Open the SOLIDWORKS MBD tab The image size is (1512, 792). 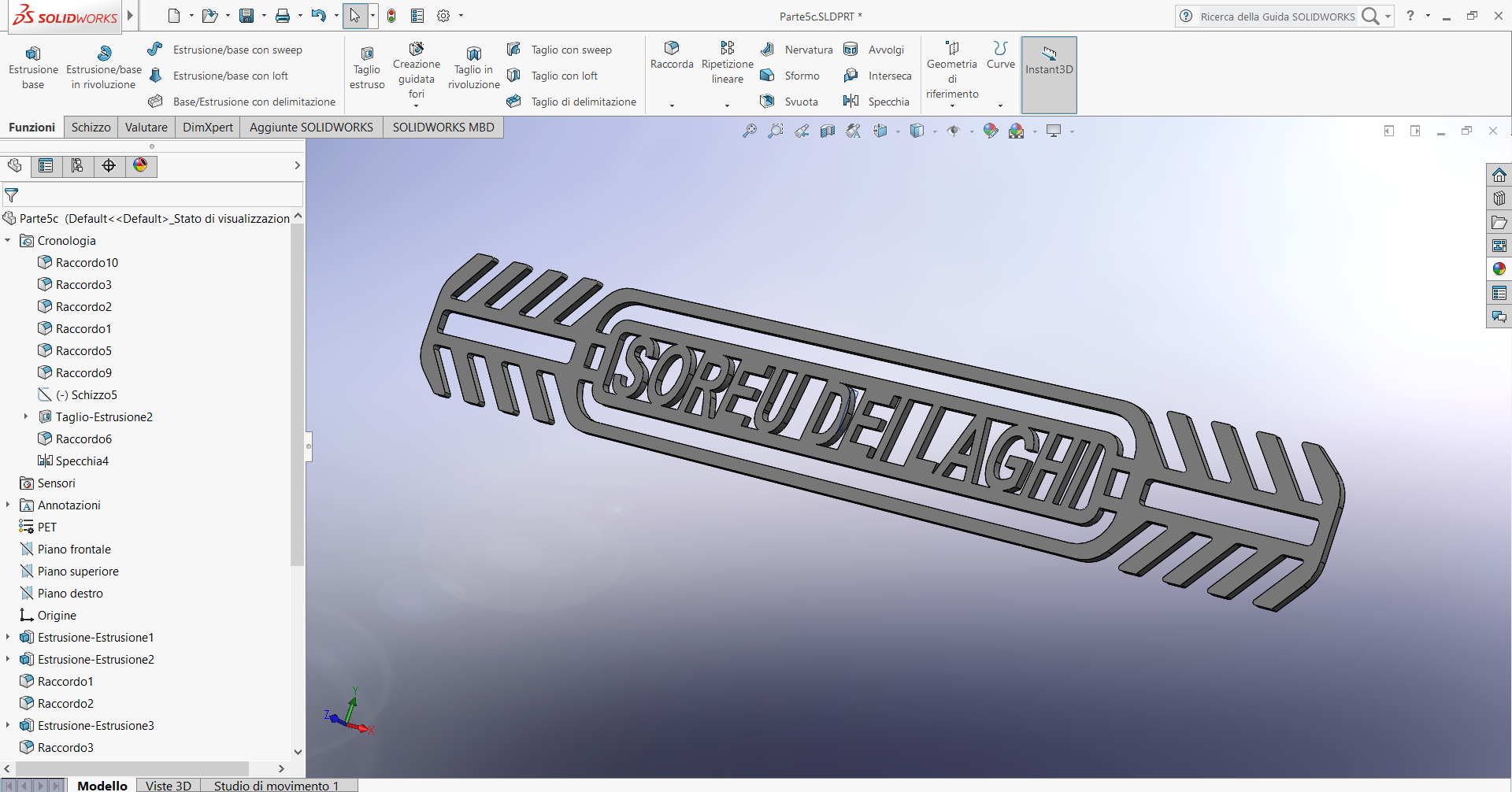[443, 127]
